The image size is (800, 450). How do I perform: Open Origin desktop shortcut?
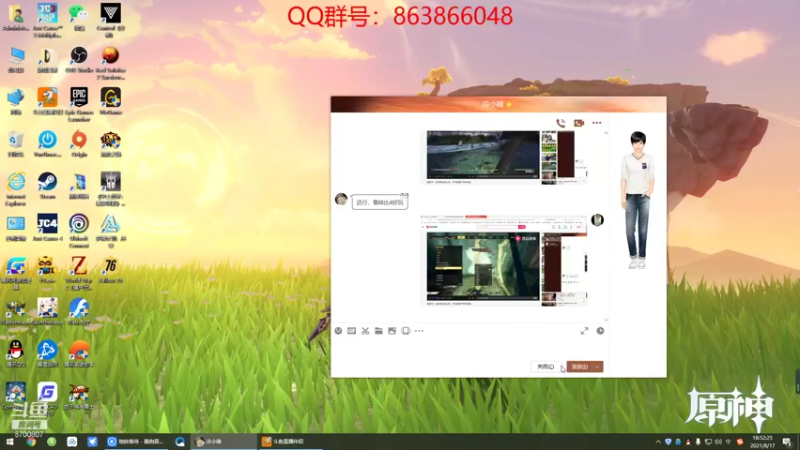tap(79, 144)
